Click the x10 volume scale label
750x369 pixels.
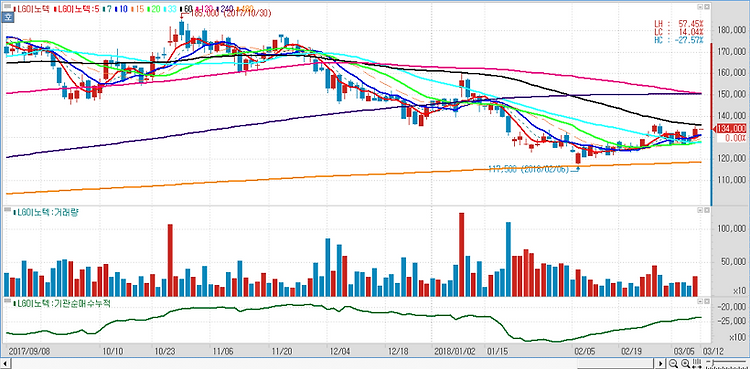click(739, 291)
